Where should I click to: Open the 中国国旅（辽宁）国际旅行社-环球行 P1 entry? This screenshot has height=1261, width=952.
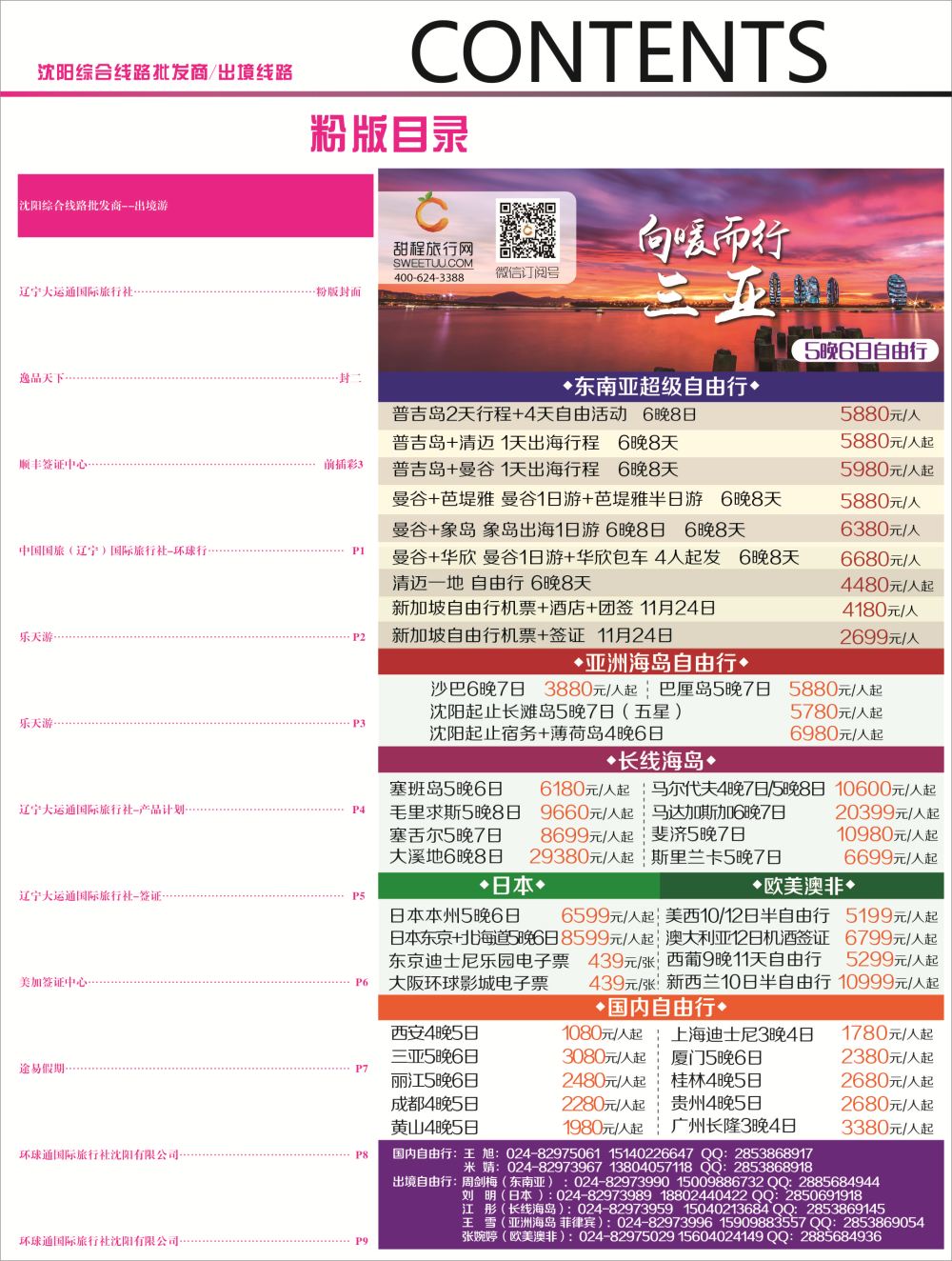(x=191, y=550)
